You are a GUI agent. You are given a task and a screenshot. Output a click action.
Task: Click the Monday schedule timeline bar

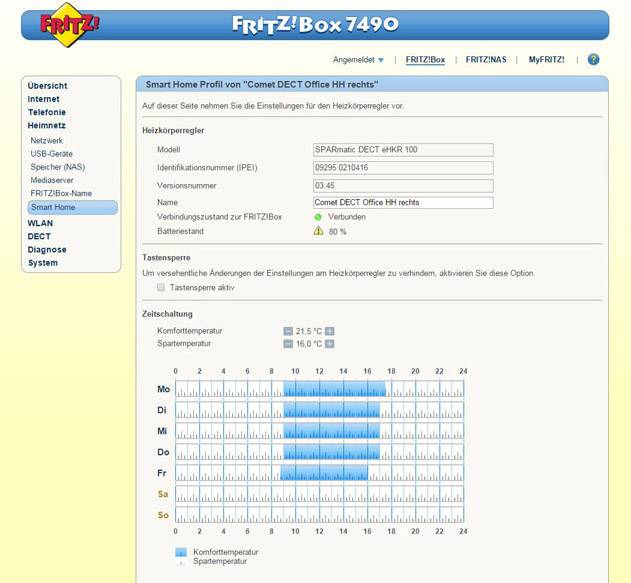tap(319, 389)
